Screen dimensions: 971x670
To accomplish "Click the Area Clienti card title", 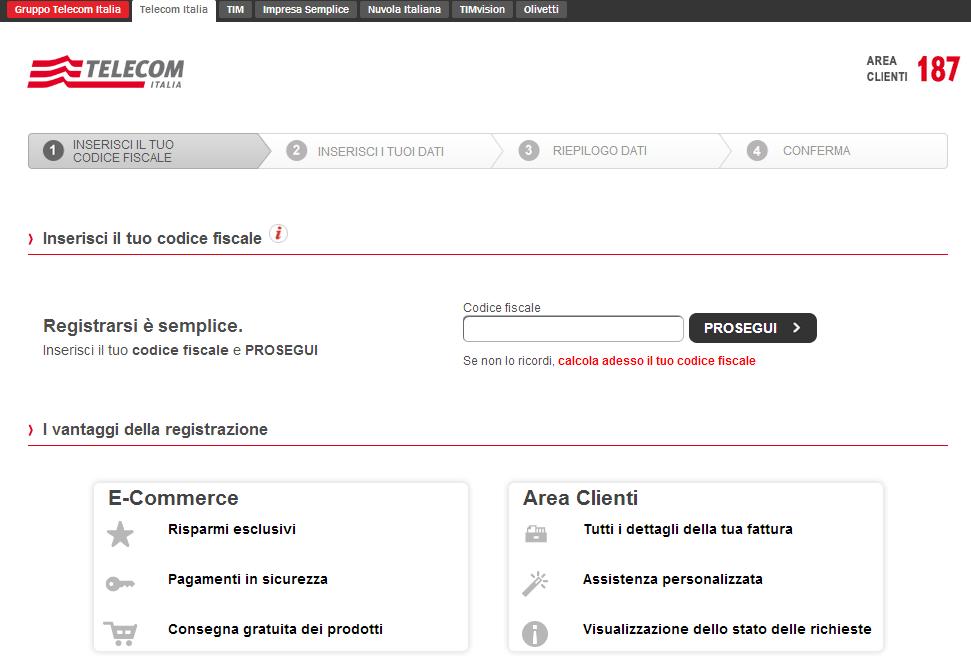I will point(580,498).
